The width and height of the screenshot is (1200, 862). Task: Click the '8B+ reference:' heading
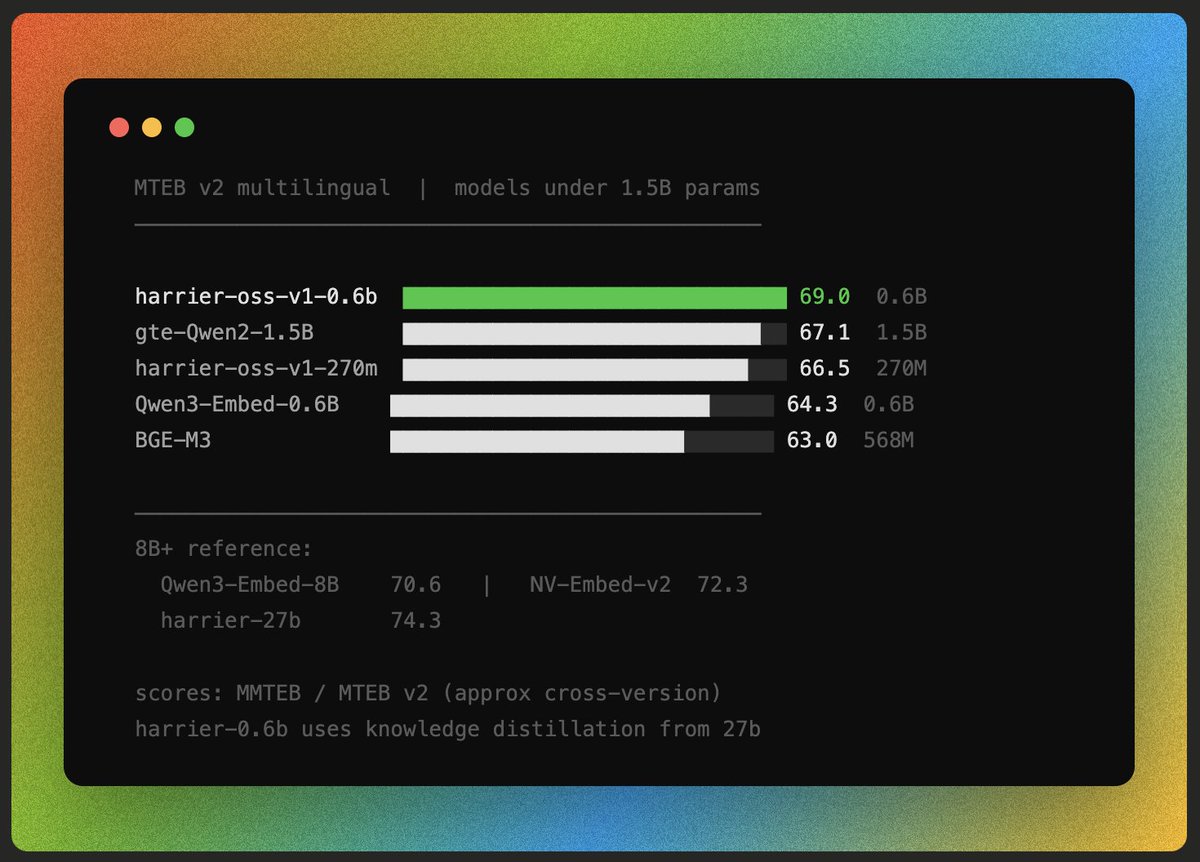coord(224,548)
